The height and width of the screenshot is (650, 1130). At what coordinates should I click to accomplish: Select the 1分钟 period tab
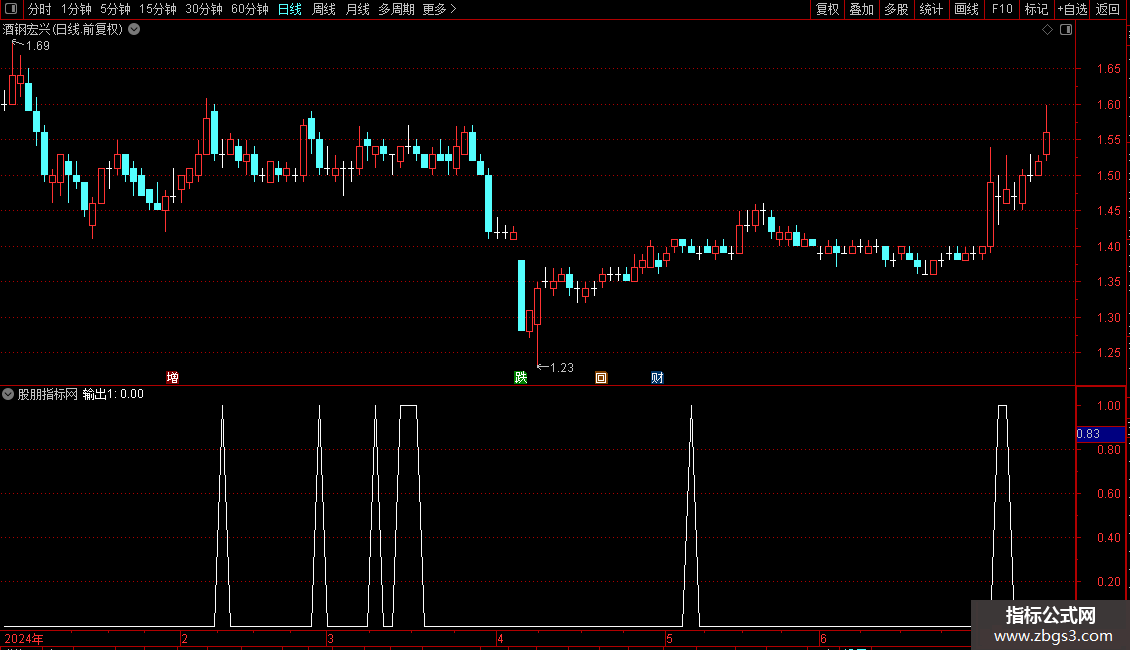[76, 9]
